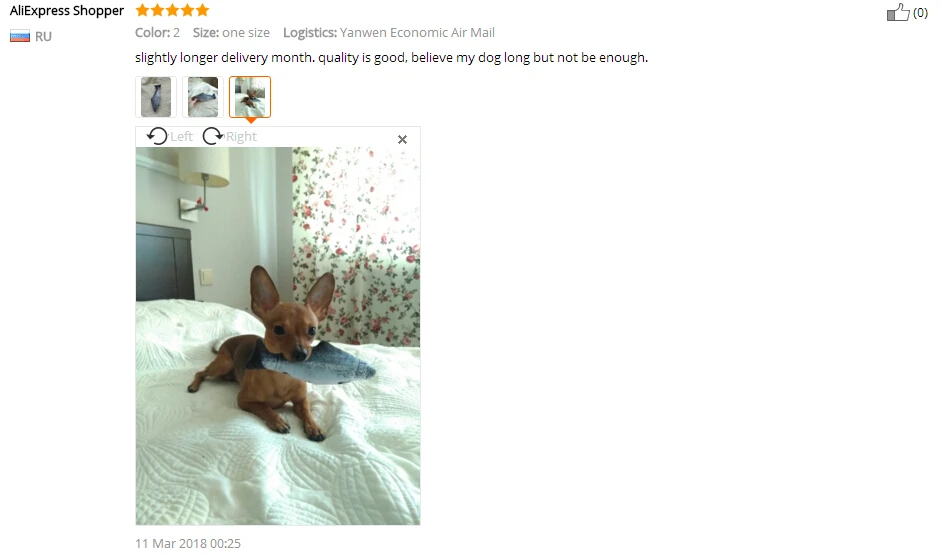Click the review comment text
Viewport: 942px width, 558px height.
tap(392, 58)
